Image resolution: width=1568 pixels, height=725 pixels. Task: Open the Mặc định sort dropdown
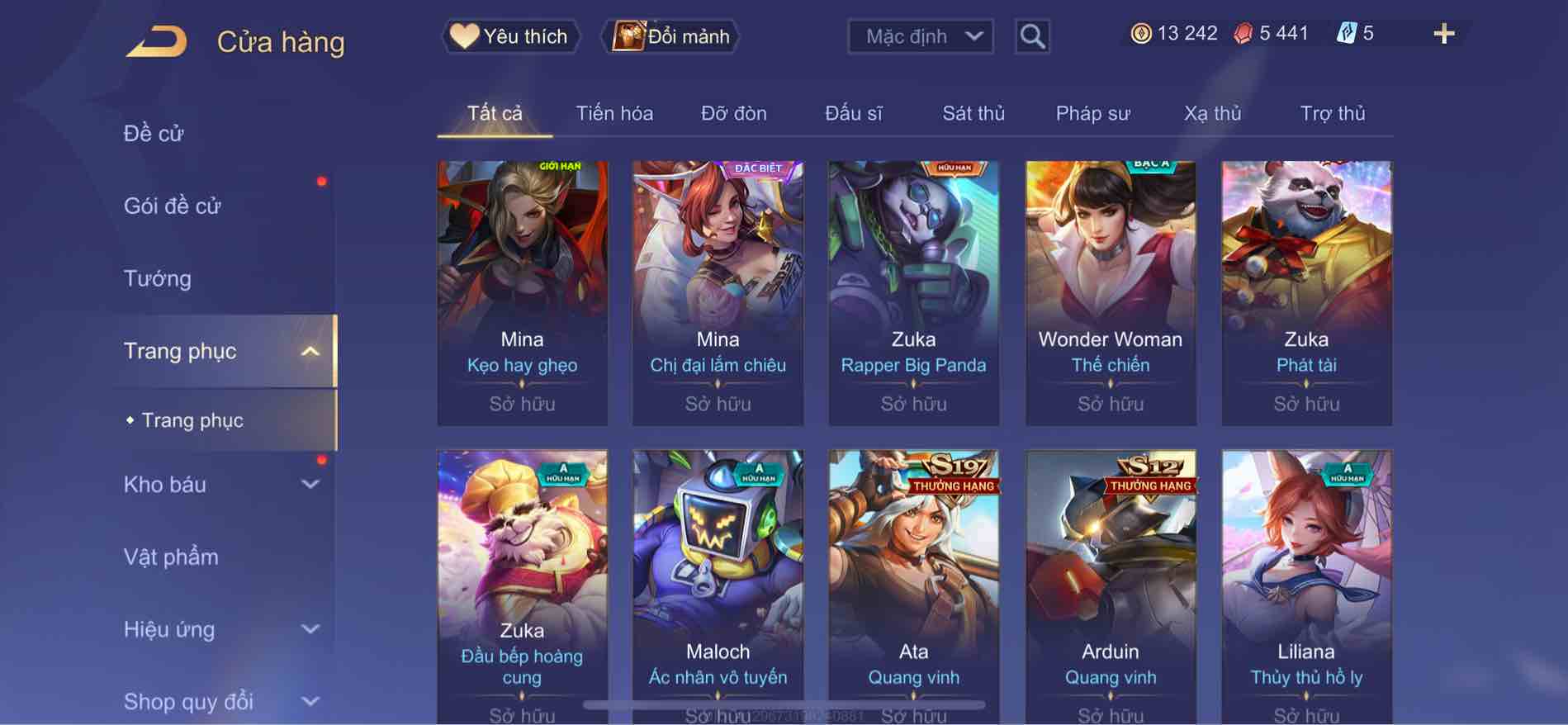pos(920,36)
